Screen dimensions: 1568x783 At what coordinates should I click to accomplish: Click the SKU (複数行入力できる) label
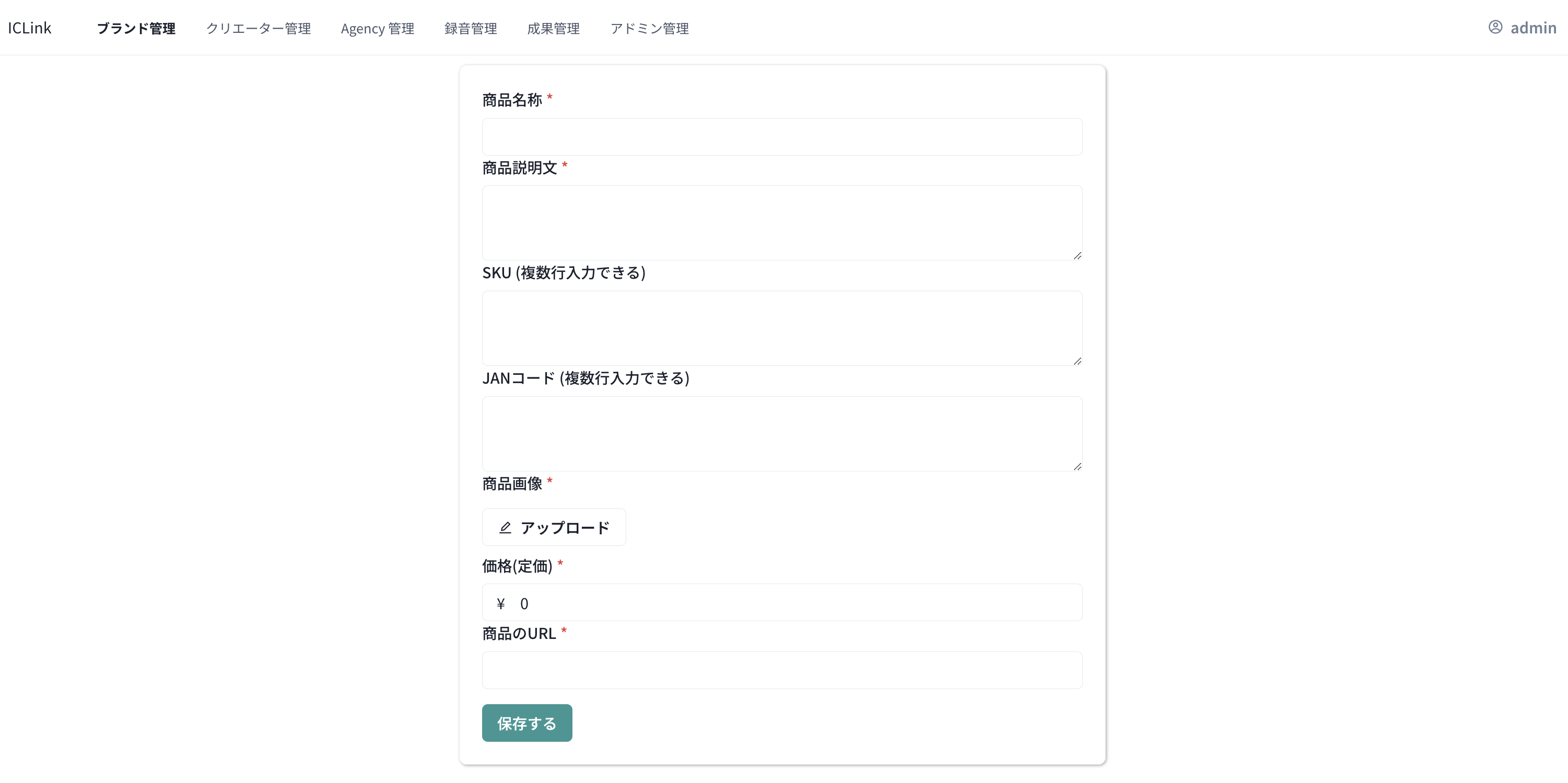564,272
